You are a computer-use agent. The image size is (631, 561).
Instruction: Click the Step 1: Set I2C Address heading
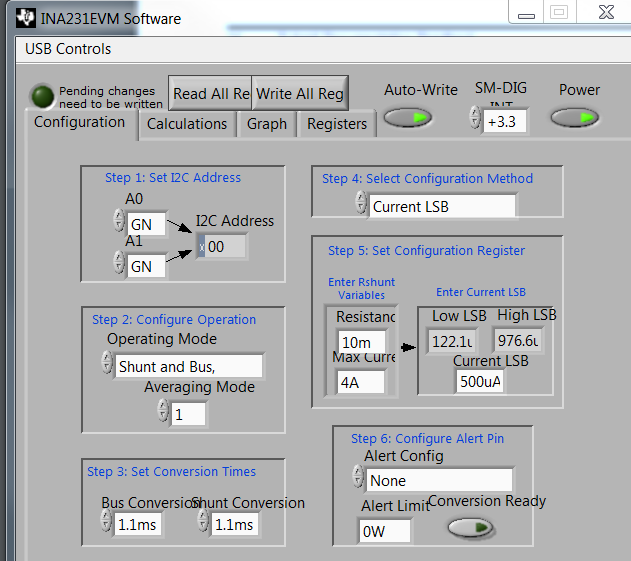[x=173, y=177]
